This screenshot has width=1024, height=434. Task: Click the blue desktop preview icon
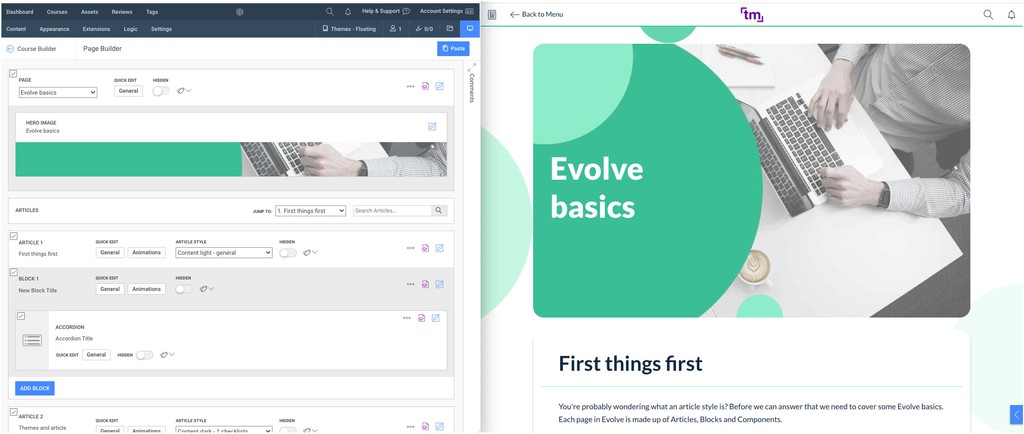pyautogui.click(x=470, y=29)
